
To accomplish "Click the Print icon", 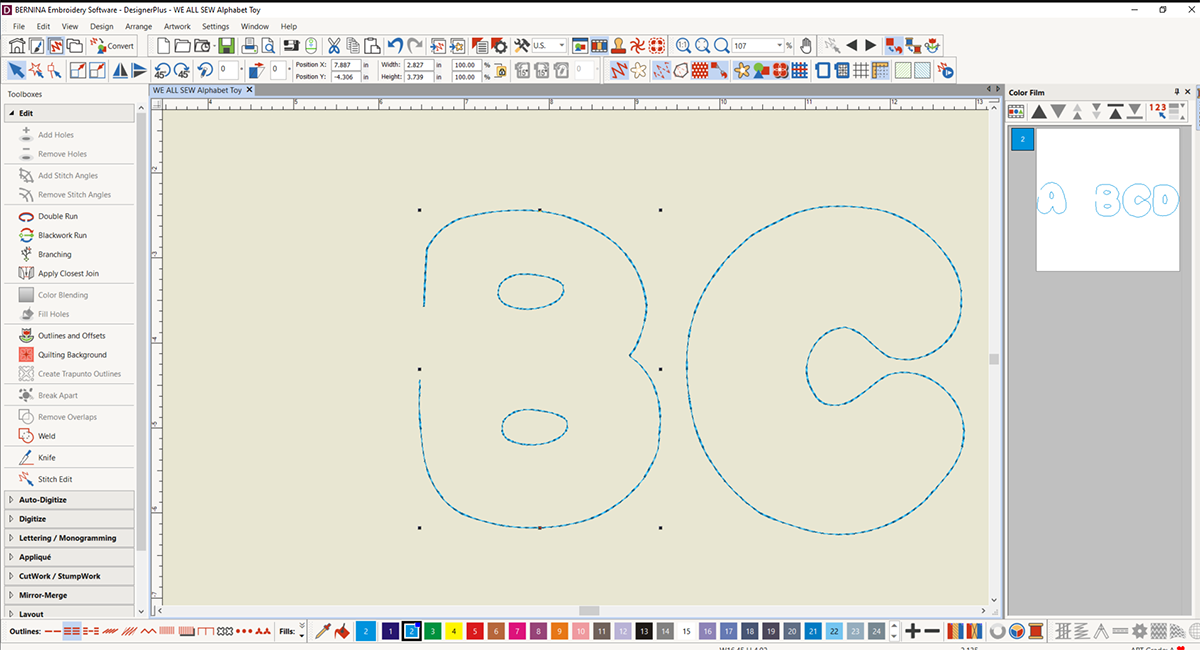I will (251, 46).
